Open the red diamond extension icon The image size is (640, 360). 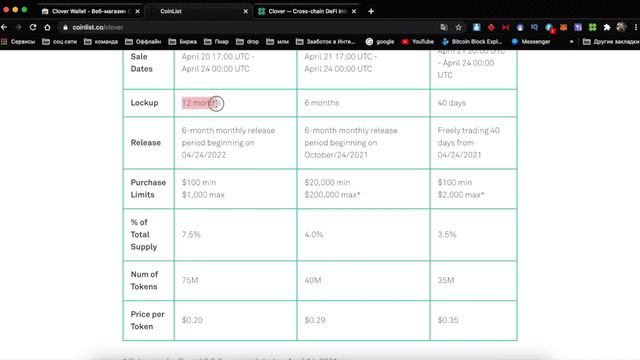tap(491, 27)
